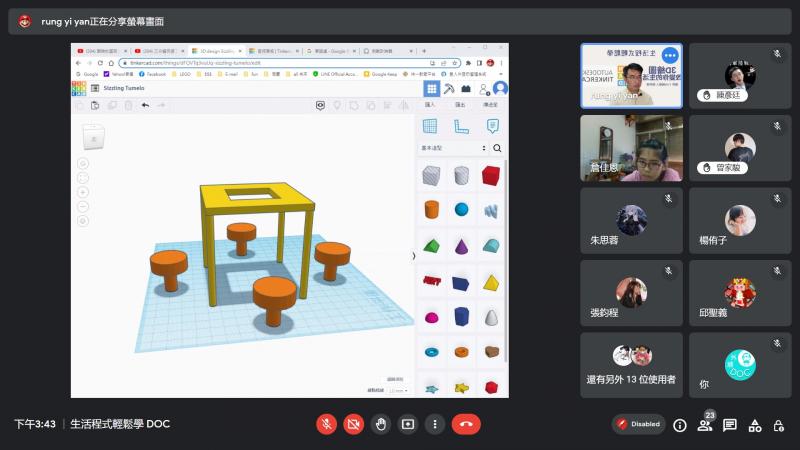The width and height of the screenshot is (800, 450).
Task: Open the meeting details info icon
Action: point(680,425)
